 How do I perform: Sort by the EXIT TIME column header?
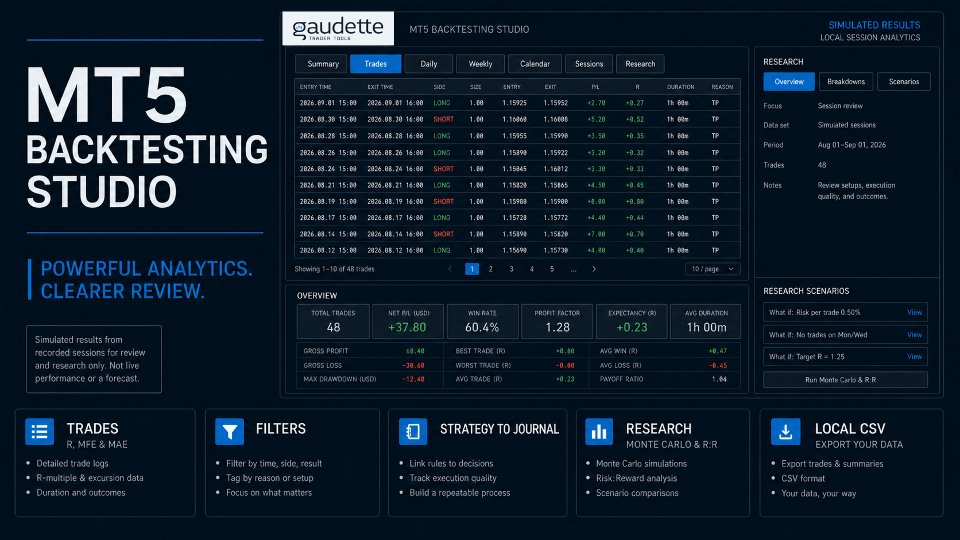coord(380,87)
